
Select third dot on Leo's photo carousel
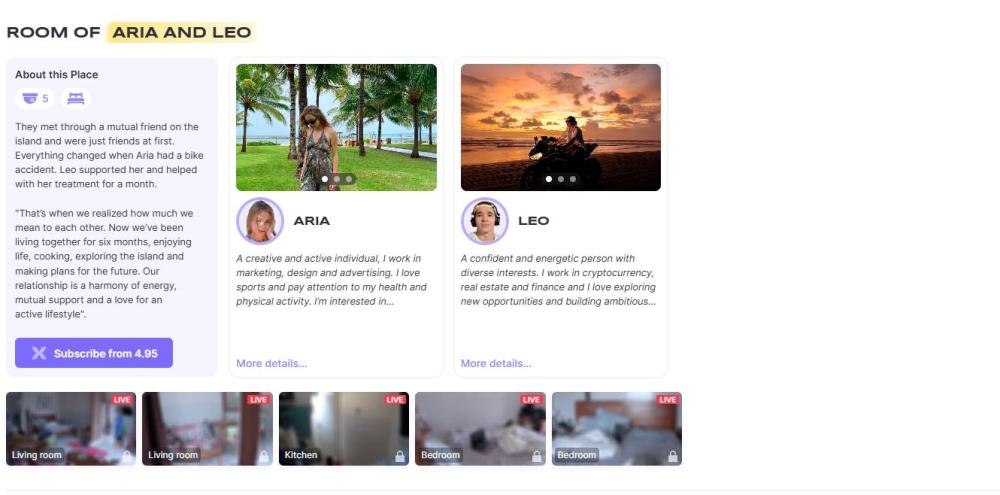pos(573,179)
